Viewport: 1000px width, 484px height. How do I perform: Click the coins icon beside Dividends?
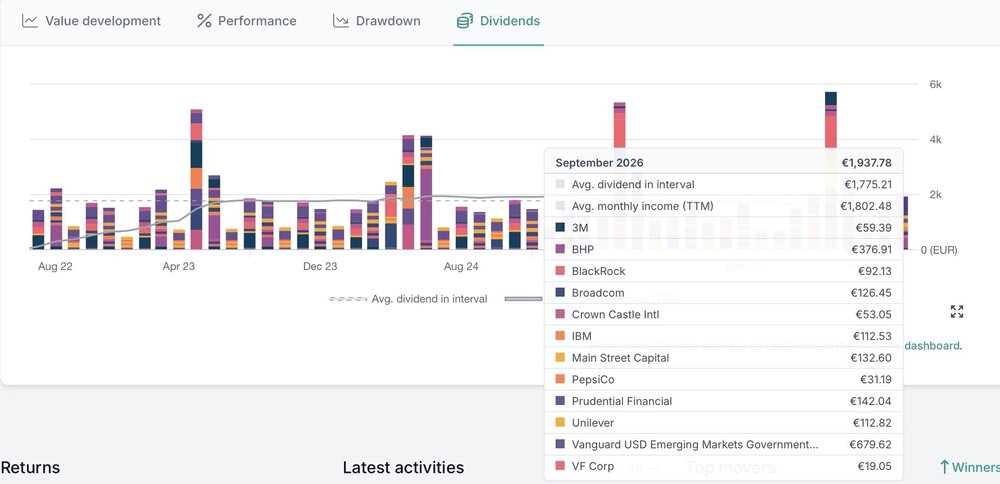click(x=464, y=21)
